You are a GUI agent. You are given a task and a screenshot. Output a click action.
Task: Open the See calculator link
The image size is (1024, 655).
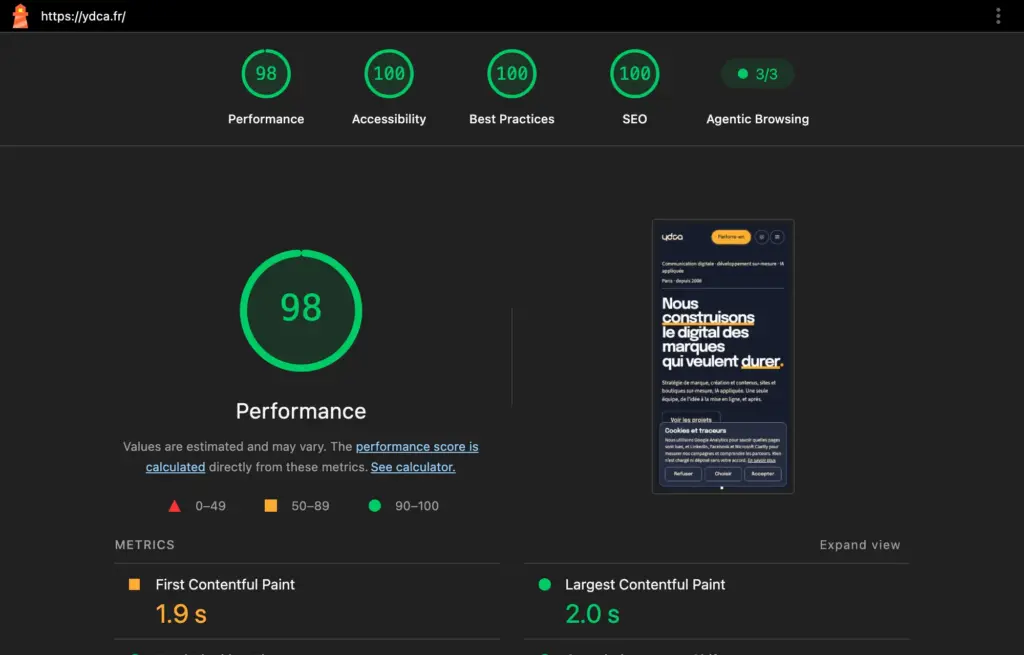pos(413,467)
